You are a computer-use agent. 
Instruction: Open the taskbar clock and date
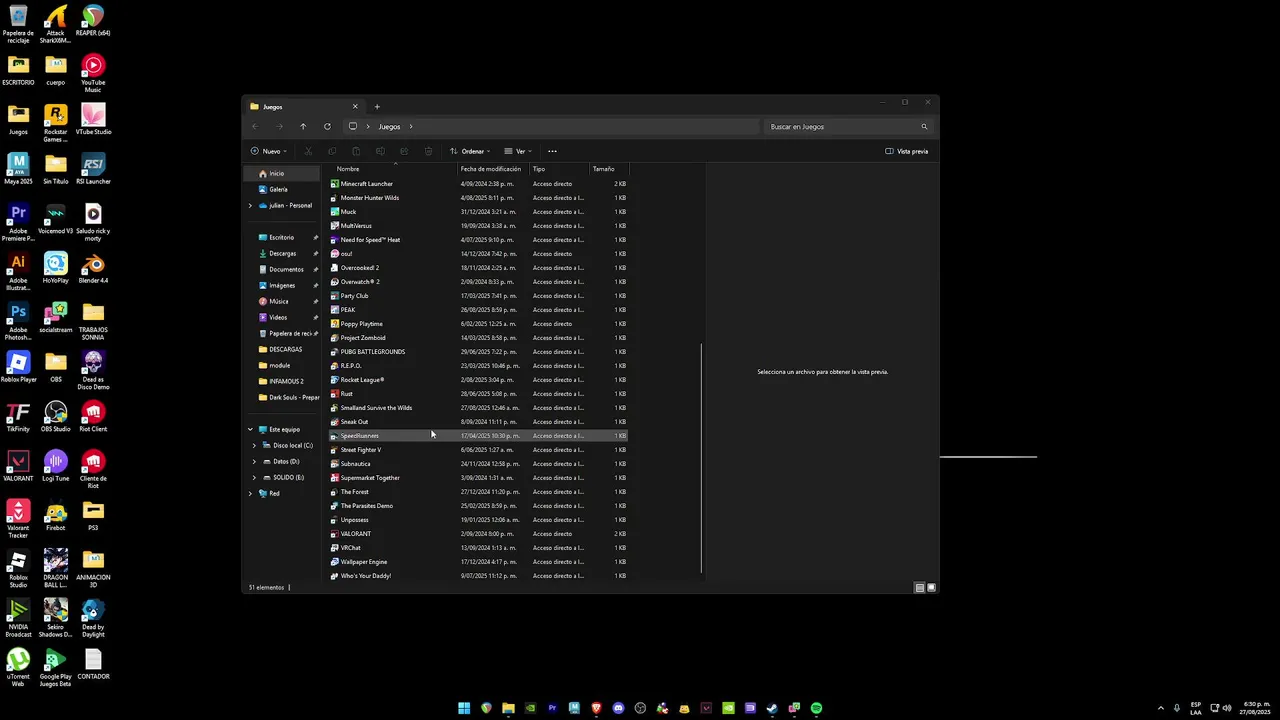1256,708
